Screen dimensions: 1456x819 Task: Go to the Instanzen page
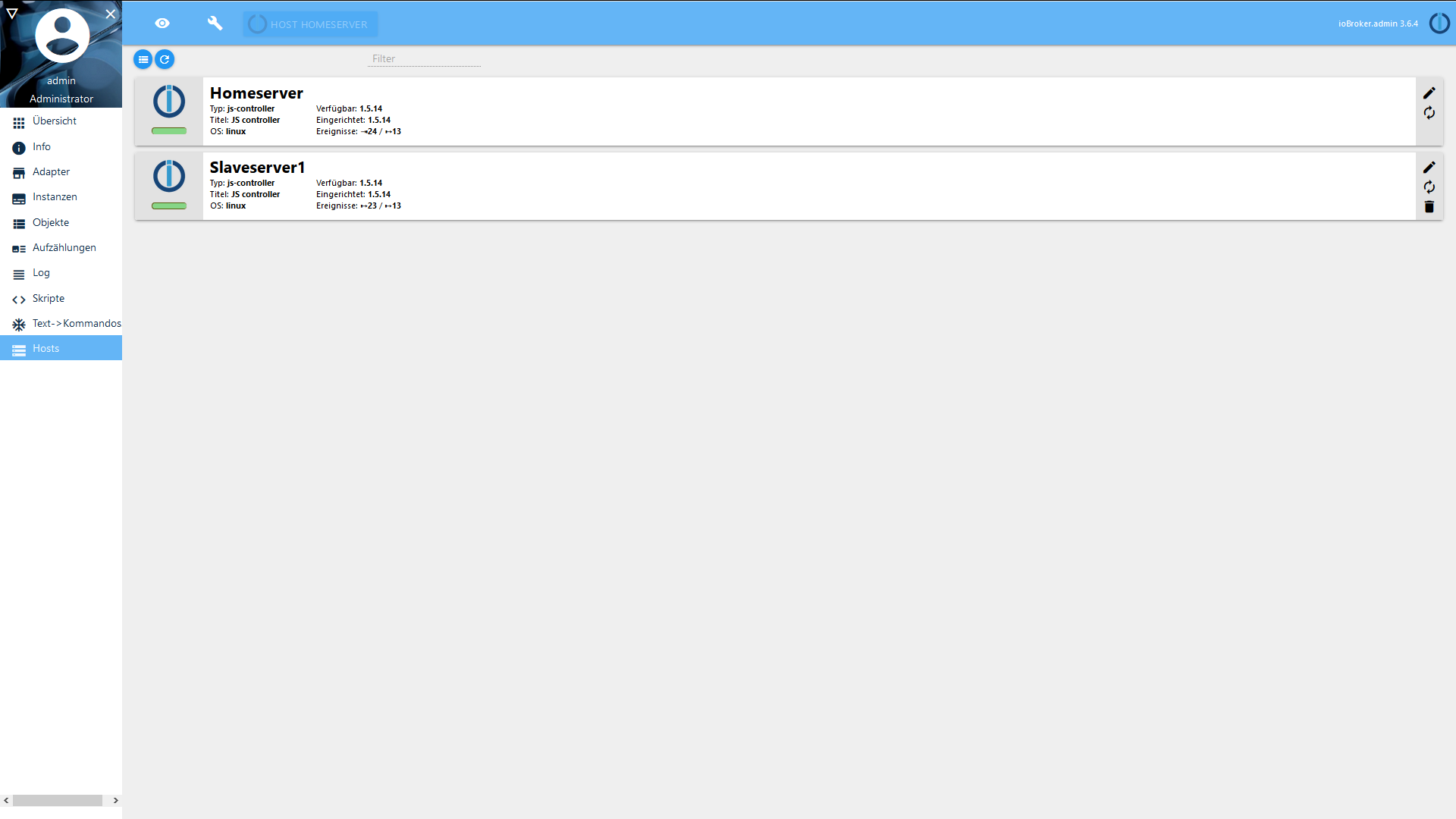(55, 197)
